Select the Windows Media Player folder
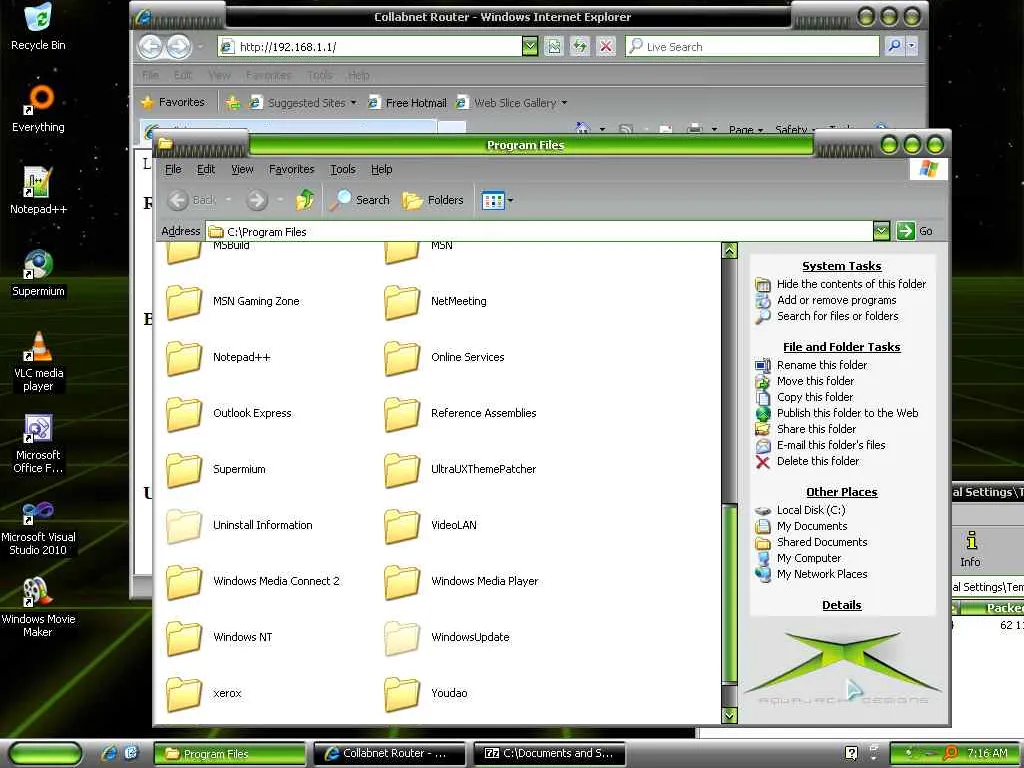The image size is (1024, 768). click(x=462, y=582)
